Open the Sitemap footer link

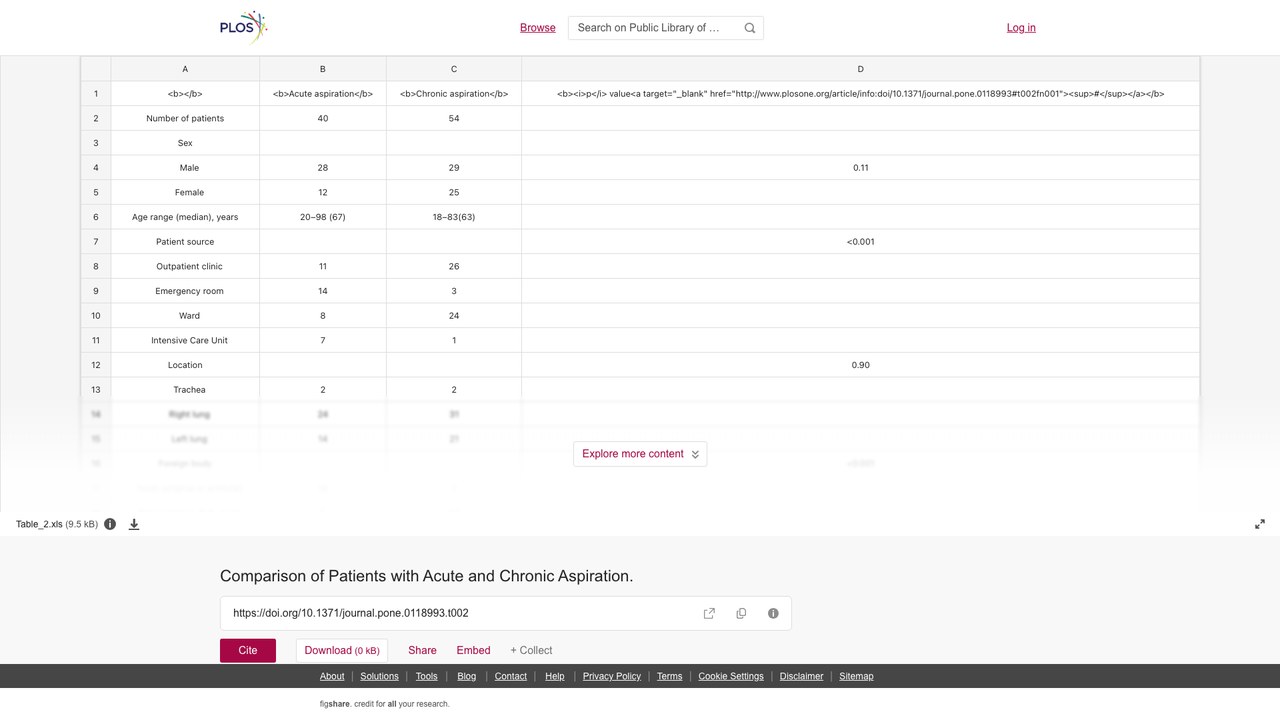tap(856, 676)
